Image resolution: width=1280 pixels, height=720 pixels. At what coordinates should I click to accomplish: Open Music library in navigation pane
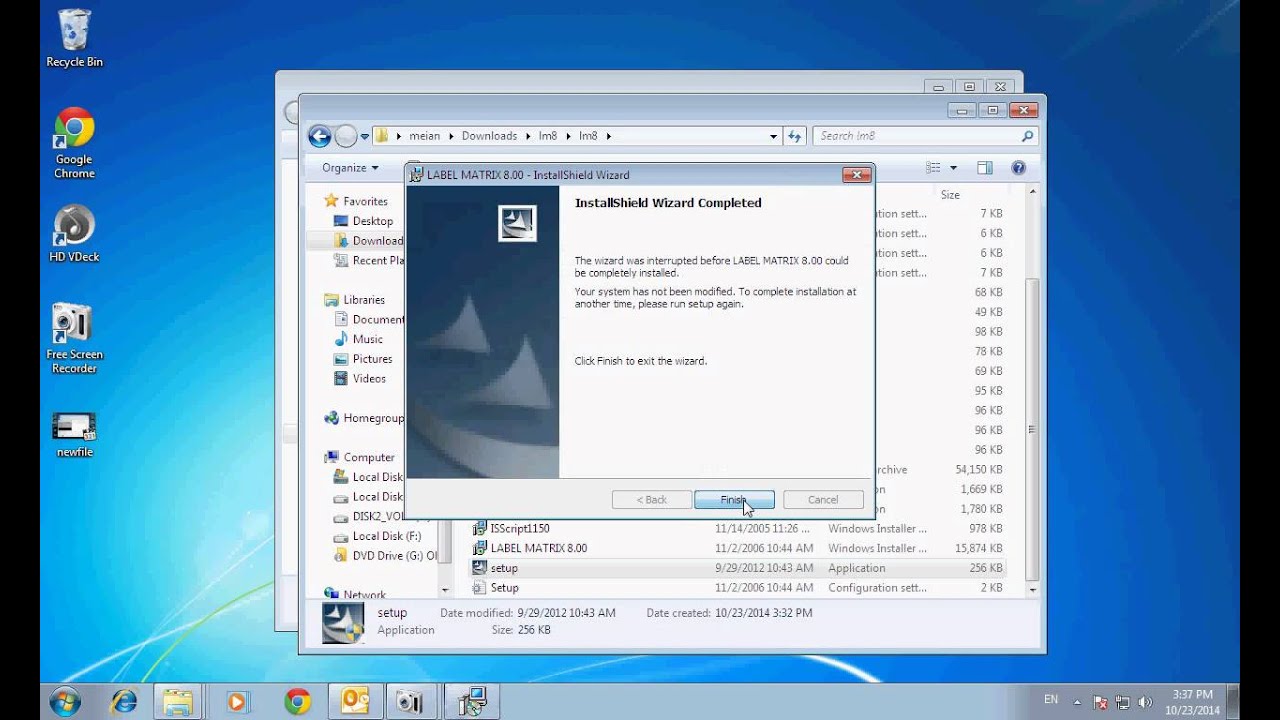358,339
